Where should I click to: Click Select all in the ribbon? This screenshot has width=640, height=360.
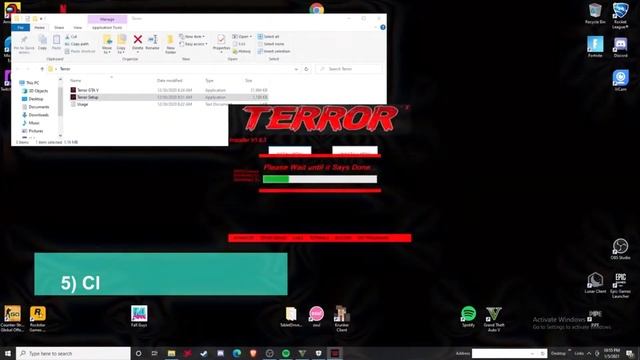pos(269,37)
